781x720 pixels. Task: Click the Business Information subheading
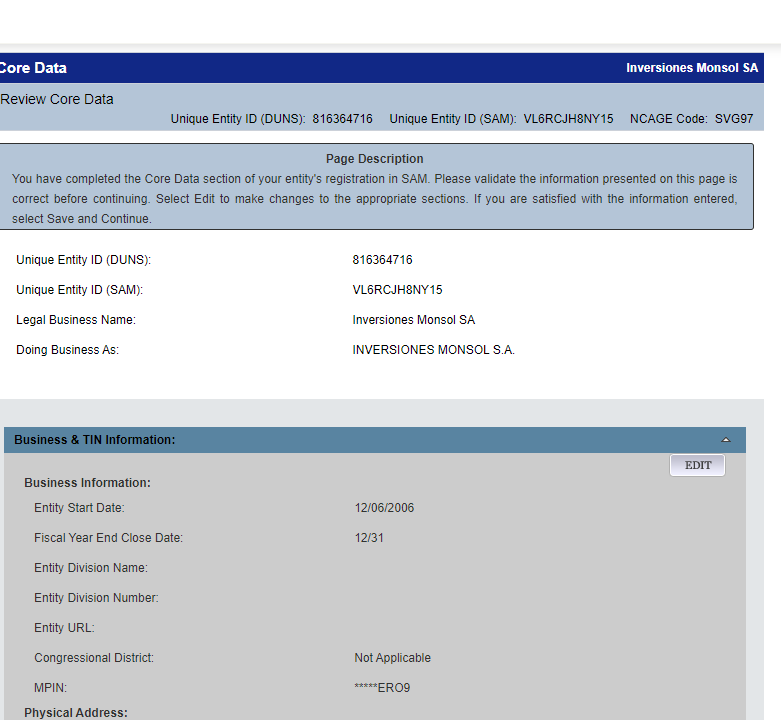[x=87, y=483]
